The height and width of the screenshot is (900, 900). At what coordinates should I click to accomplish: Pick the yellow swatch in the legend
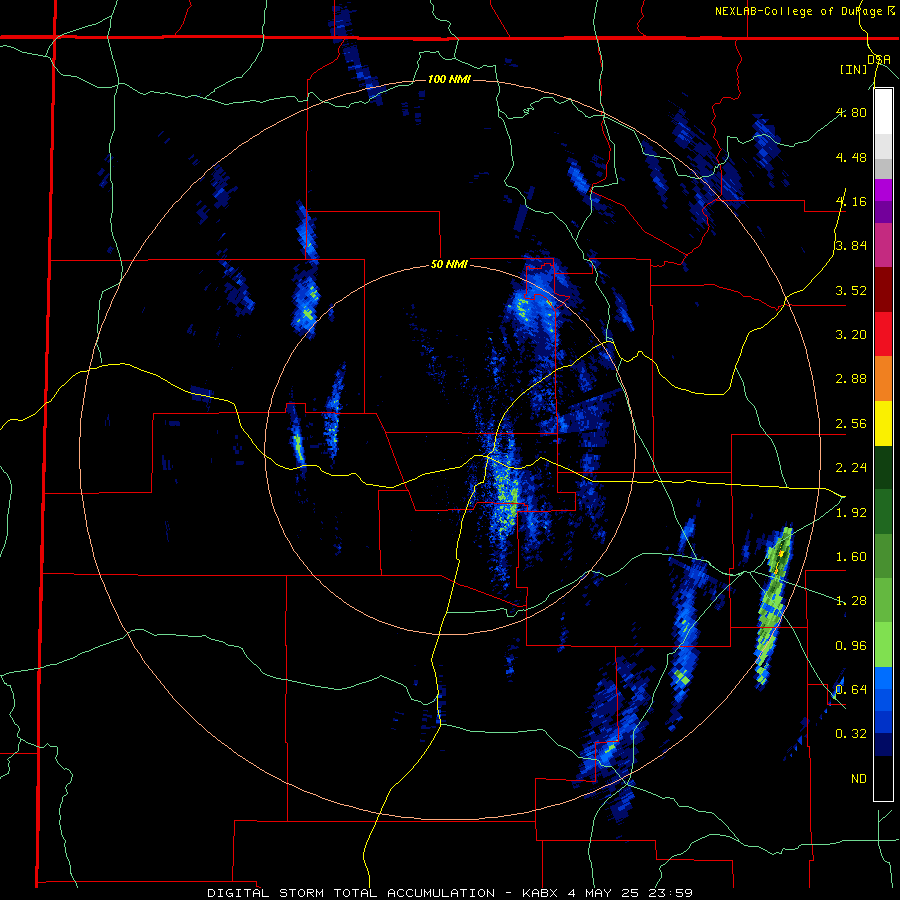[x=883, y=423]
